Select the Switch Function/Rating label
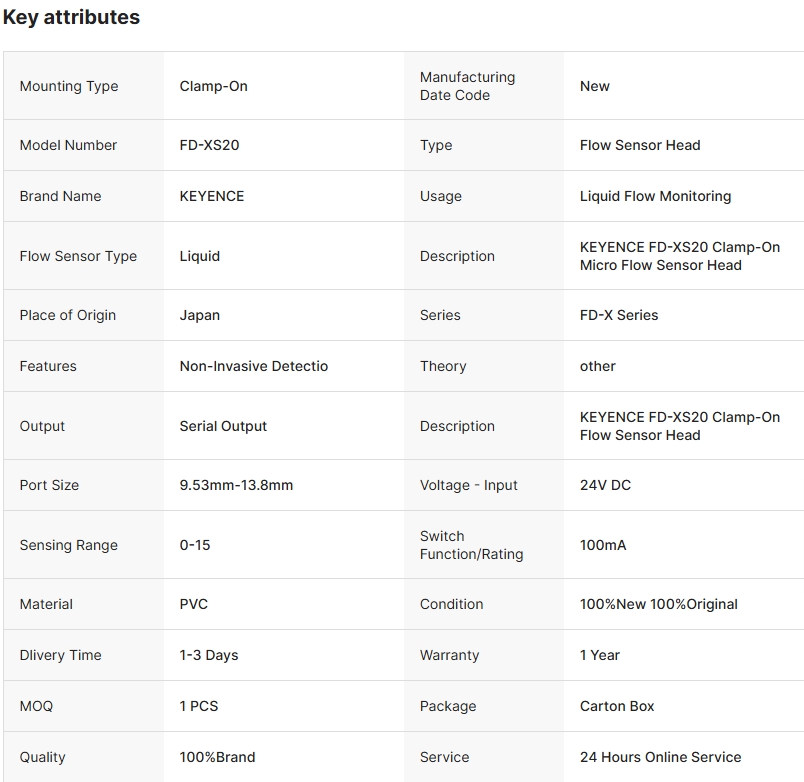The height and width of the screenshot is (782, 804). (471, 545)
